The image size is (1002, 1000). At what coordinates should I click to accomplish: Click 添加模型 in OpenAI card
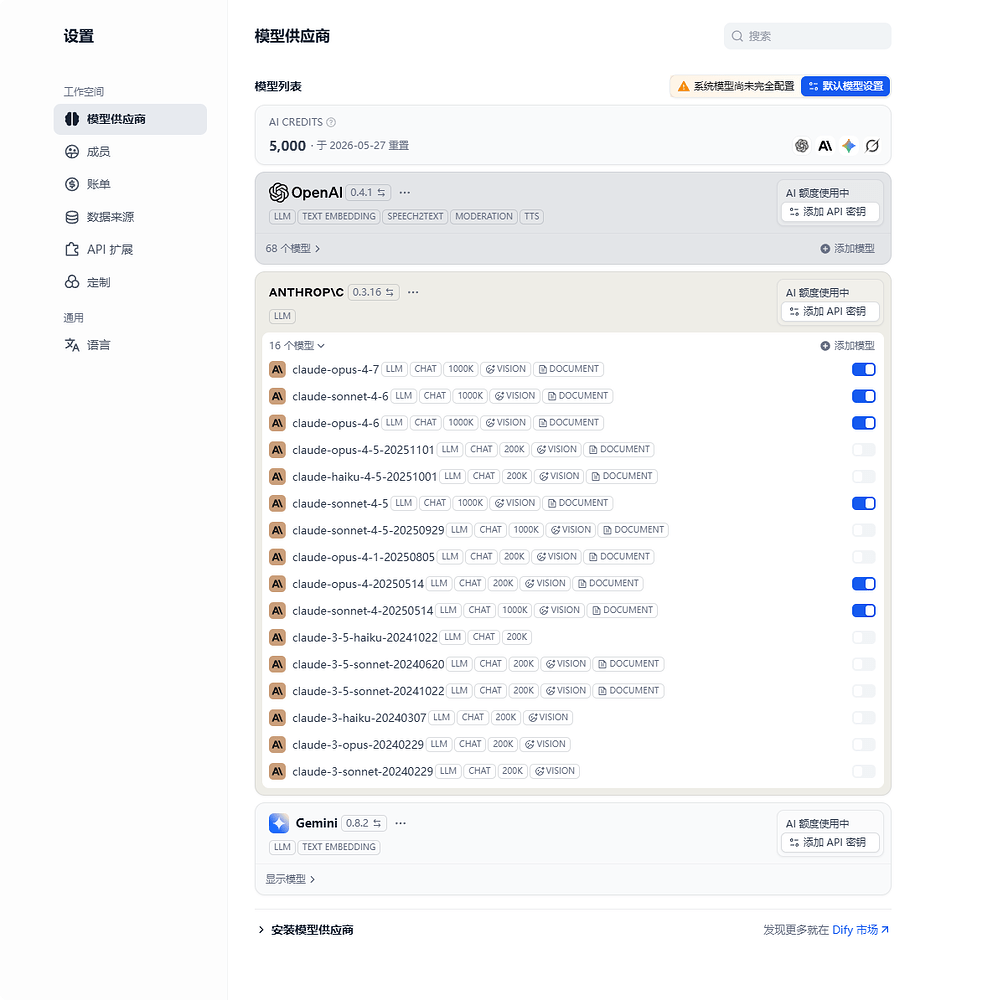pos(847,249)
